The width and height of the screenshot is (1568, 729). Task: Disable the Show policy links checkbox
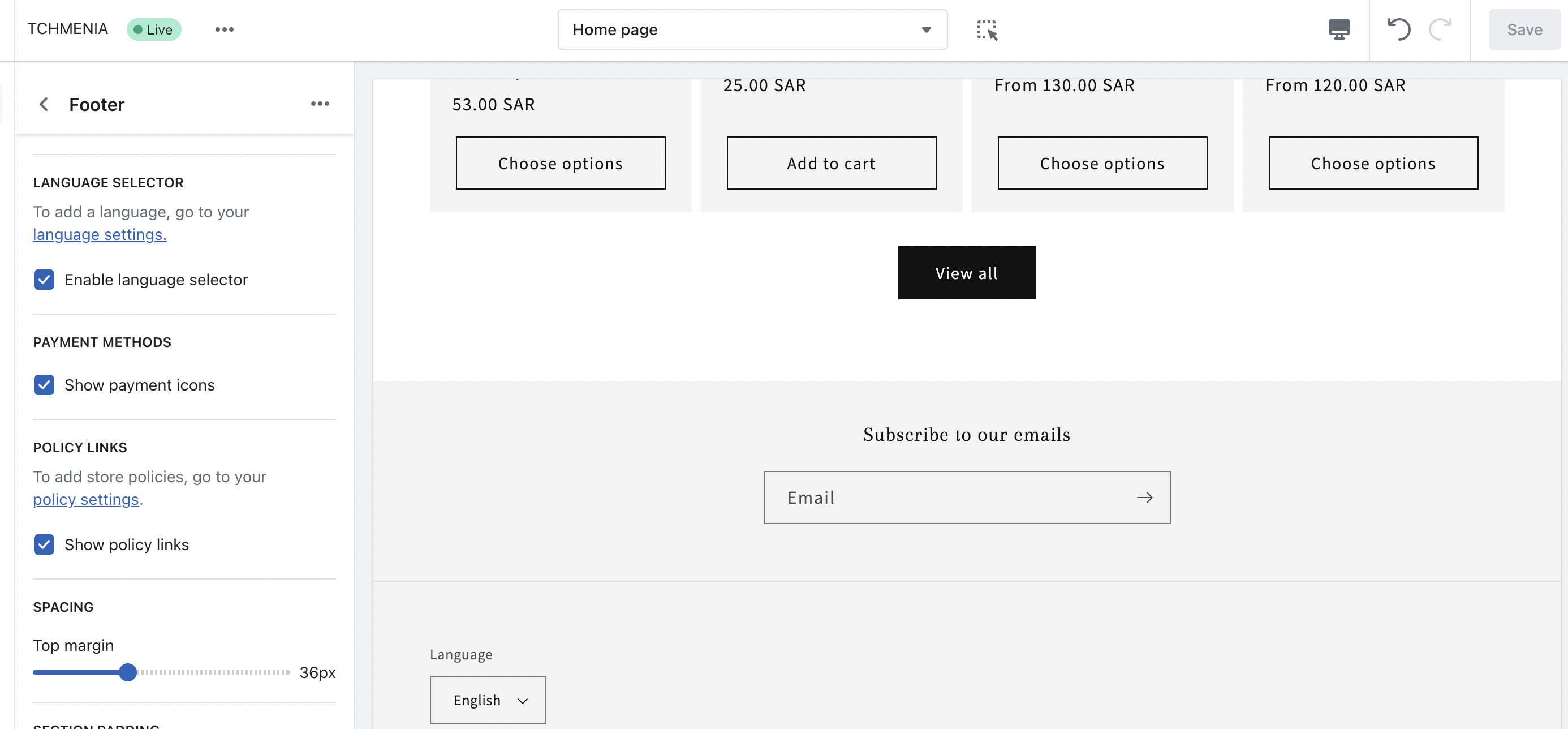[44, 544]
